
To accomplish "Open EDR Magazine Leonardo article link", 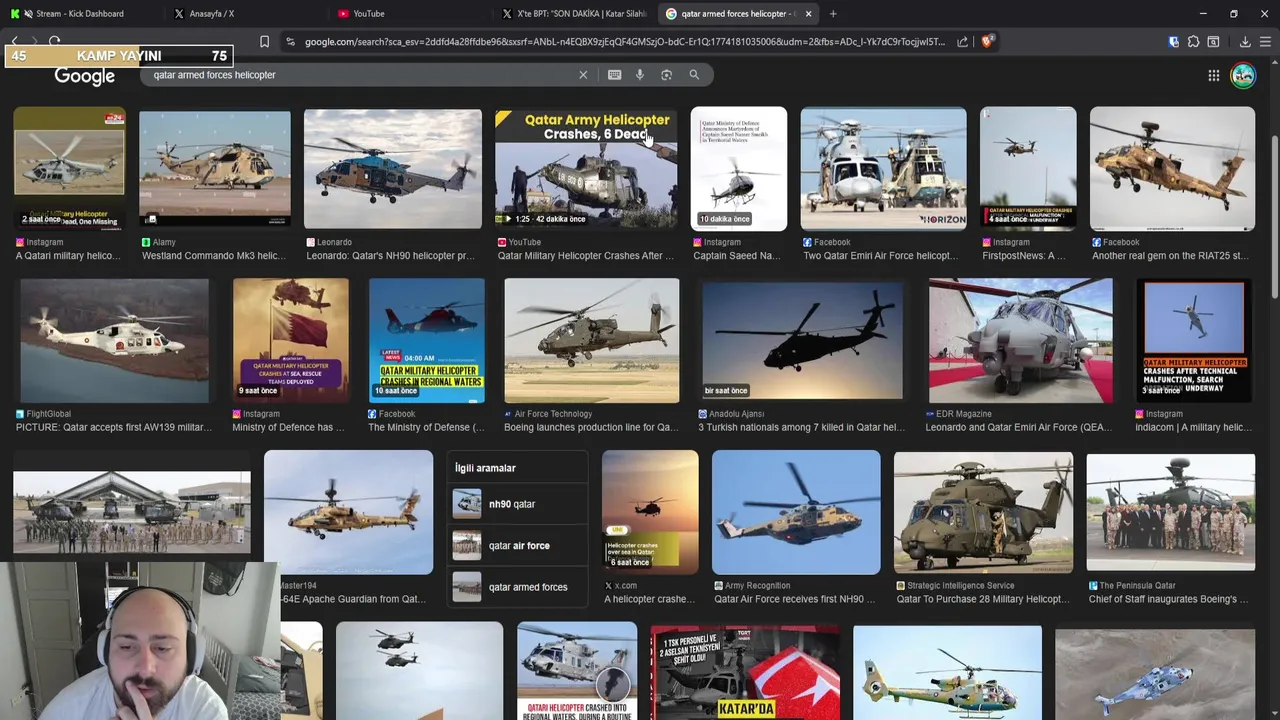I will (x=1018, y=428).
